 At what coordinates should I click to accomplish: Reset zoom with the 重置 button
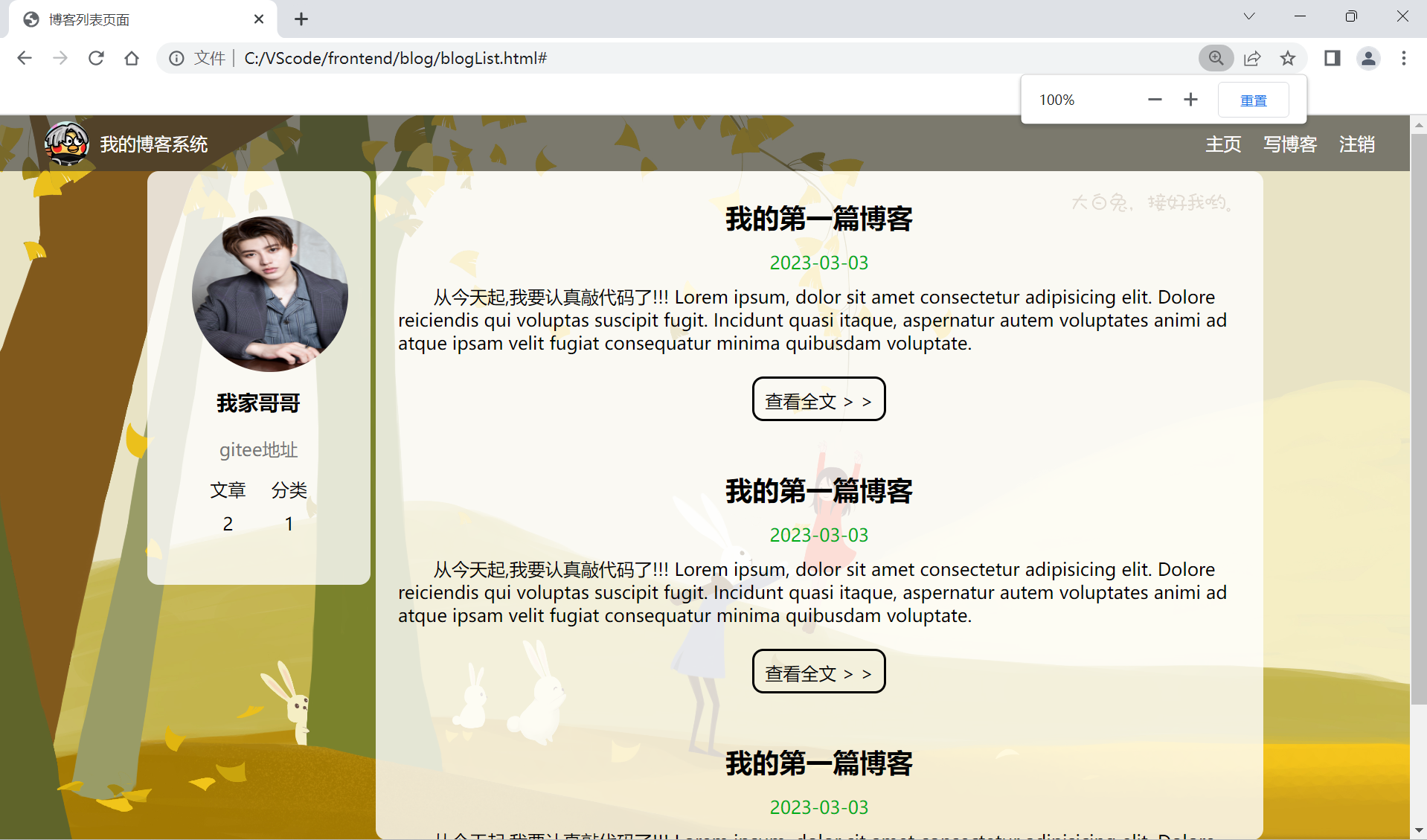click(1254, 100)
